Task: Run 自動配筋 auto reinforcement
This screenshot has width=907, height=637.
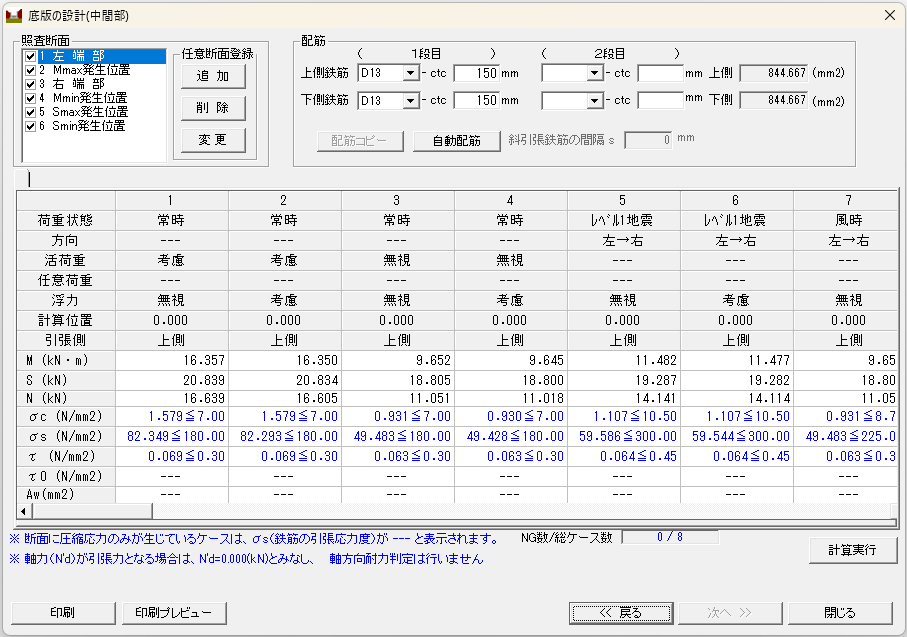Action: (x=456, y=140)
